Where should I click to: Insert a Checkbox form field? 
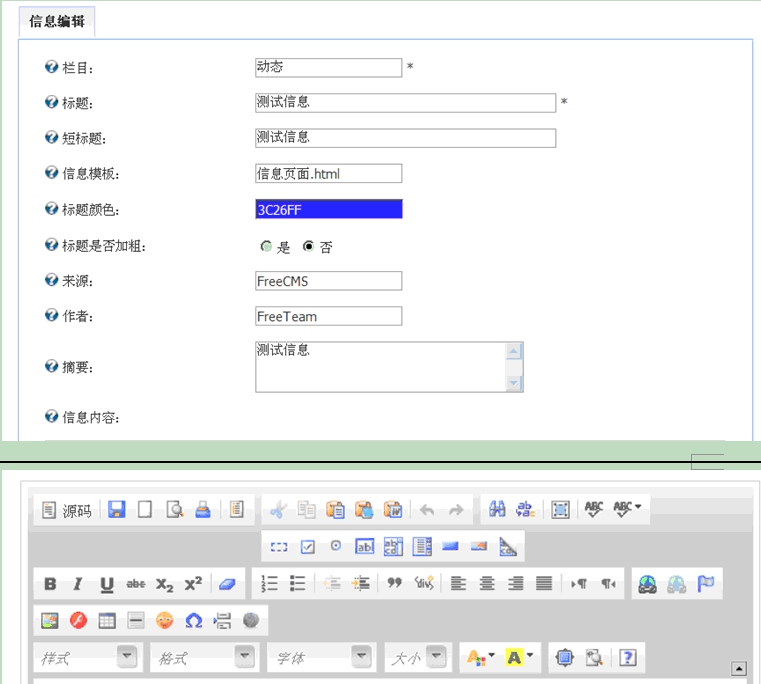point(307,547)
